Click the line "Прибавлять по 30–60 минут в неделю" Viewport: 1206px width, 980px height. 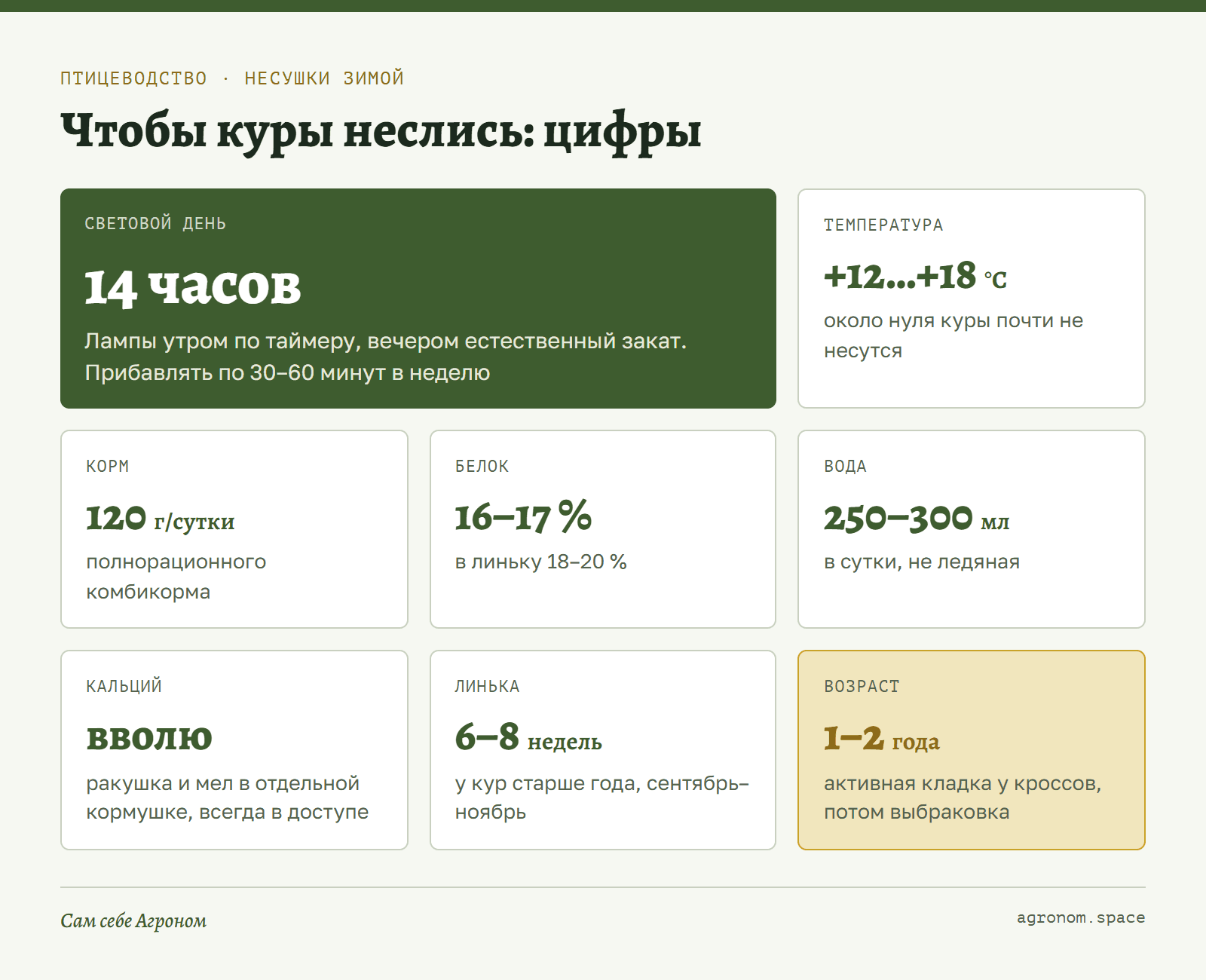287,373
